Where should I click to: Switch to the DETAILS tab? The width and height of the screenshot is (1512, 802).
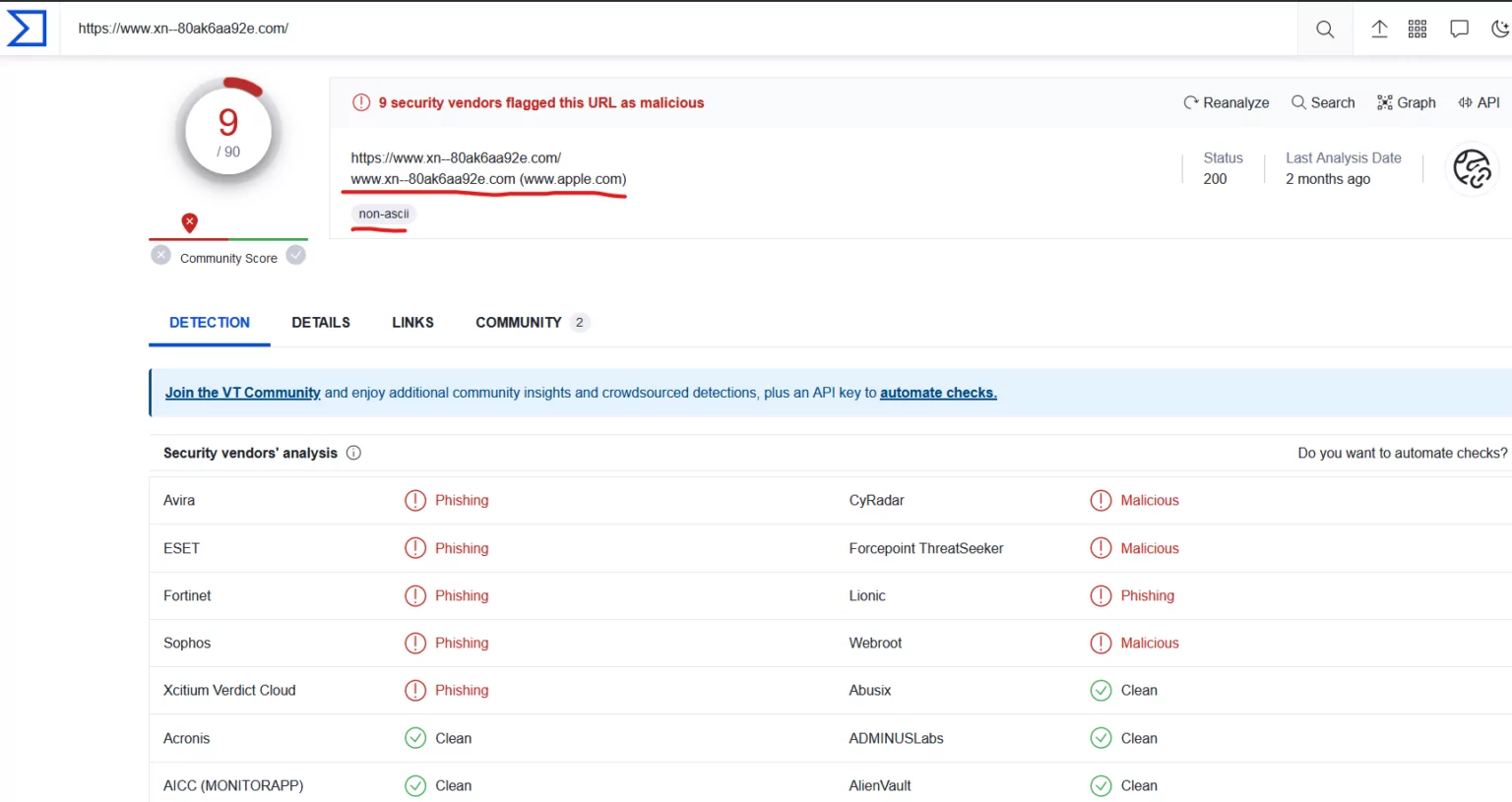321,323
